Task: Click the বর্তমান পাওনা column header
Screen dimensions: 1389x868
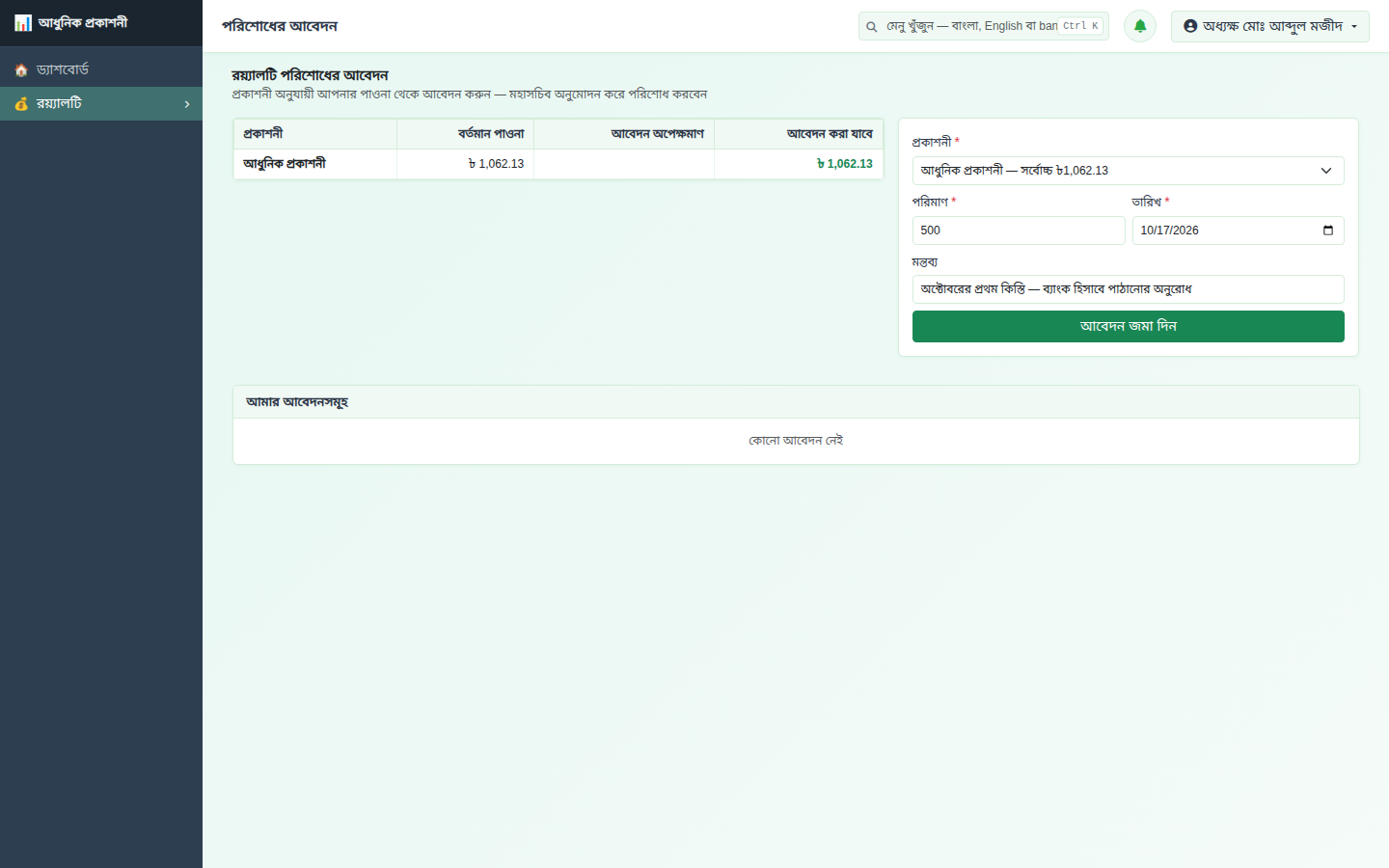Action: (x=466, y=134)
